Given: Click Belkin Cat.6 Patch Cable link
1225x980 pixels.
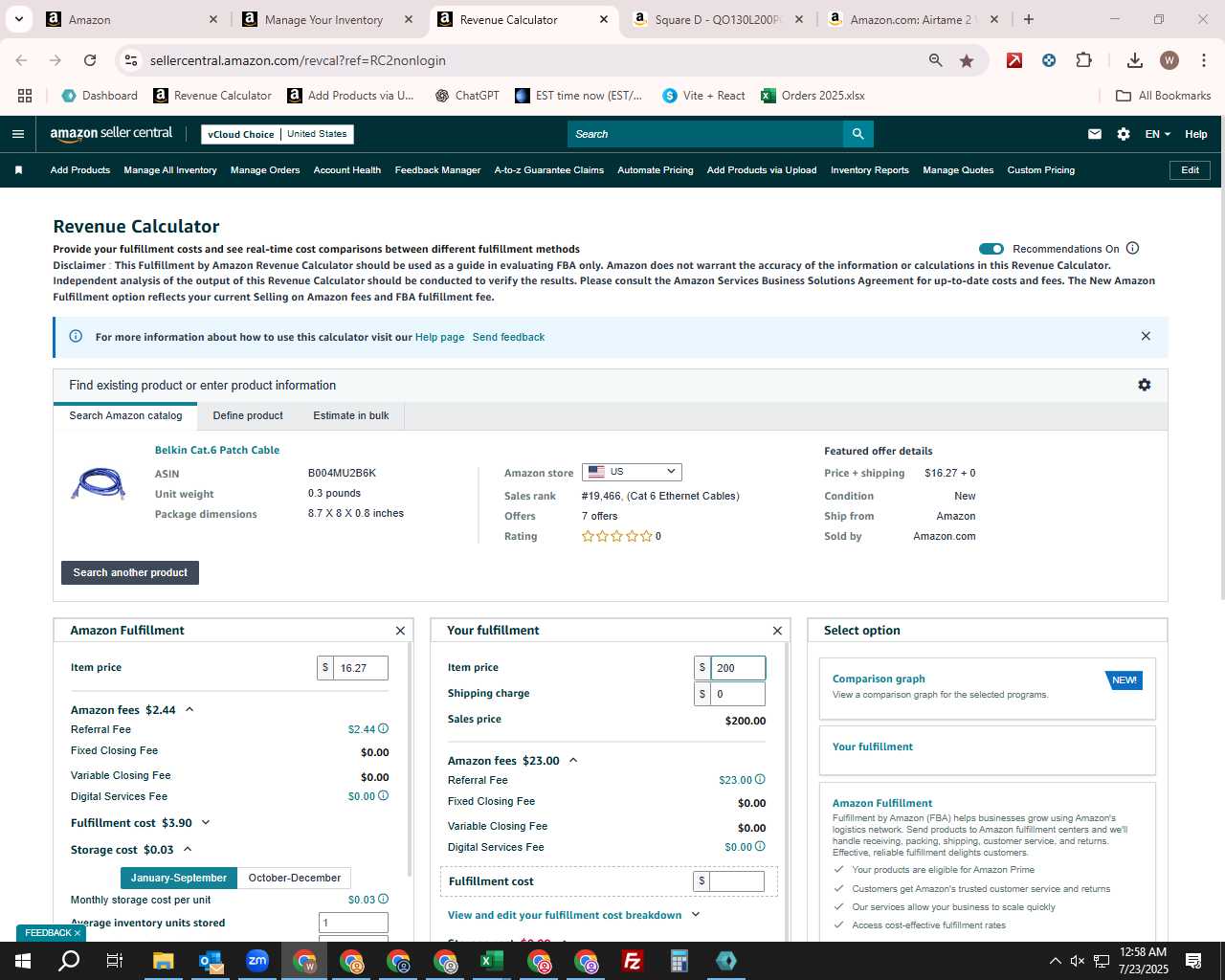Looking at the screenshot, I should [217, 450].
